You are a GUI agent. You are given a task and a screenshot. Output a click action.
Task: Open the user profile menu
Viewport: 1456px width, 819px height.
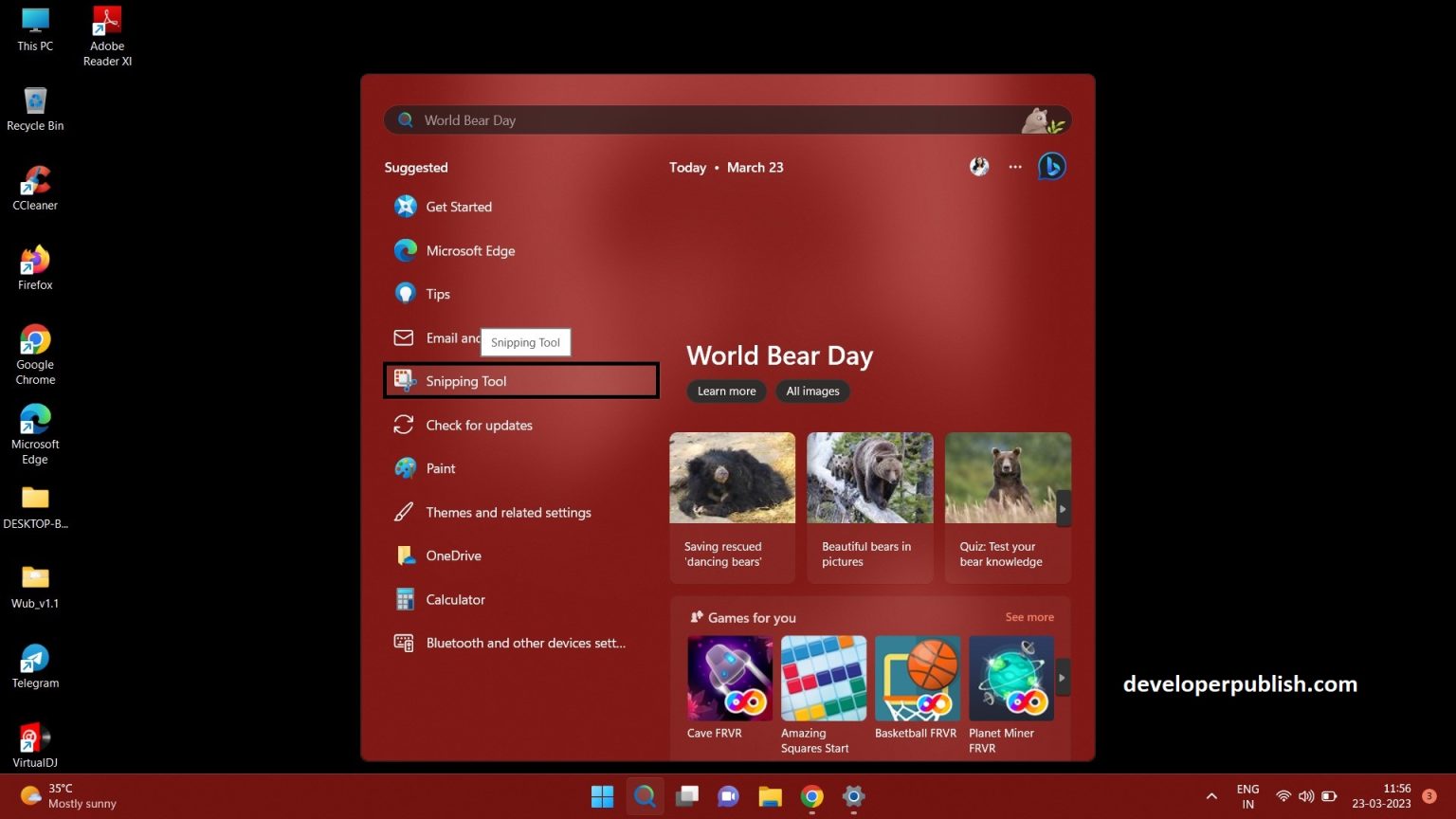pos(979,167)
